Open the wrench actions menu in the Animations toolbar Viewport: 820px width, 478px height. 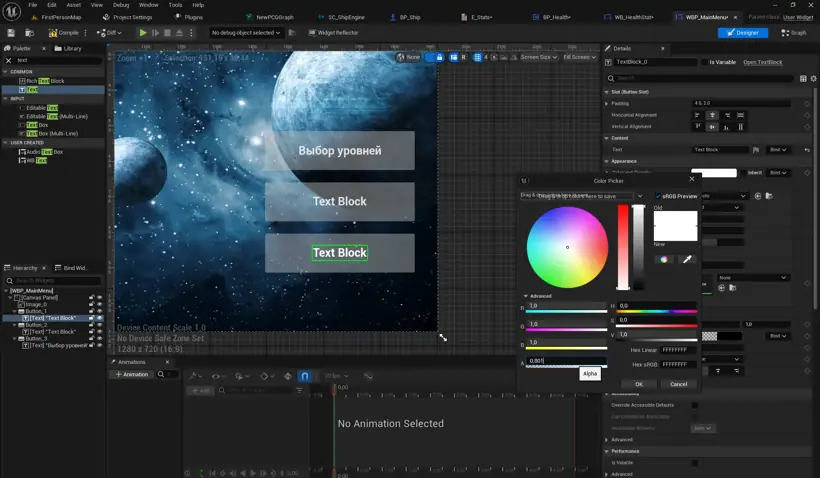[x=196, y=376]
